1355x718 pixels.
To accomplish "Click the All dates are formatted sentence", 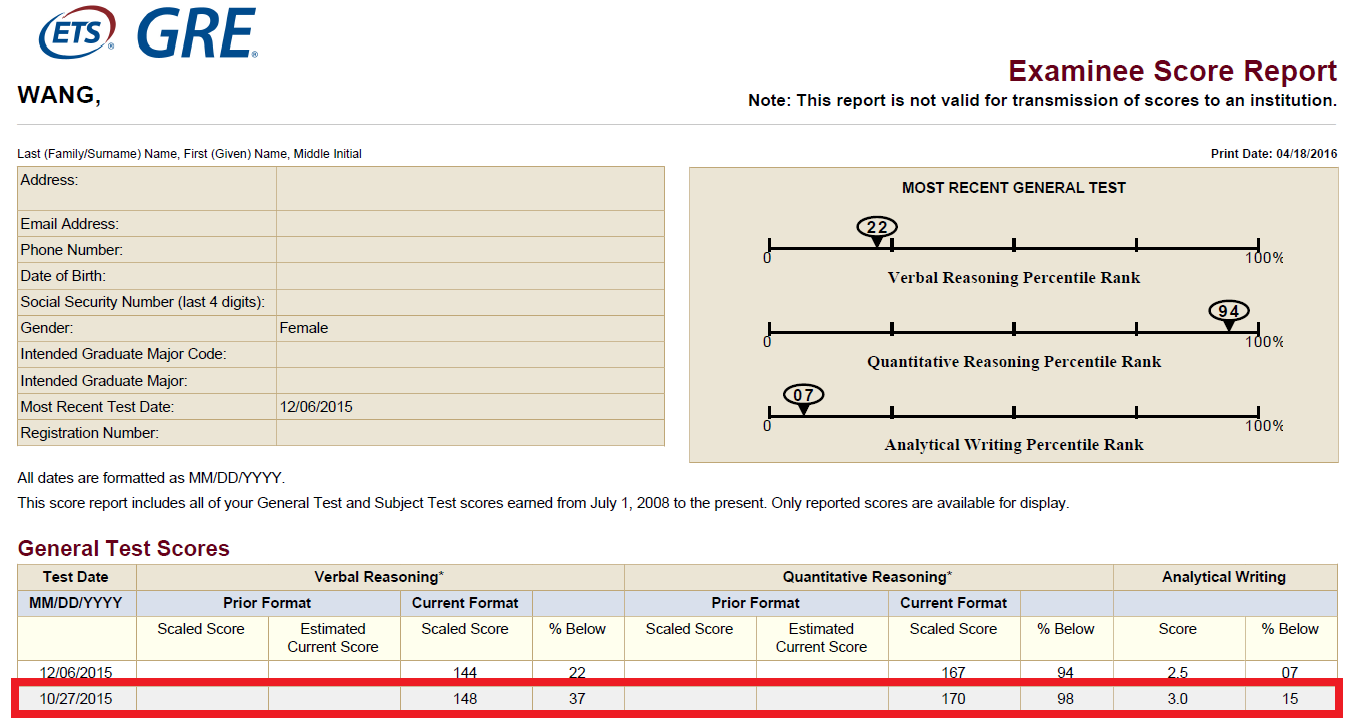I will [151, 479].
